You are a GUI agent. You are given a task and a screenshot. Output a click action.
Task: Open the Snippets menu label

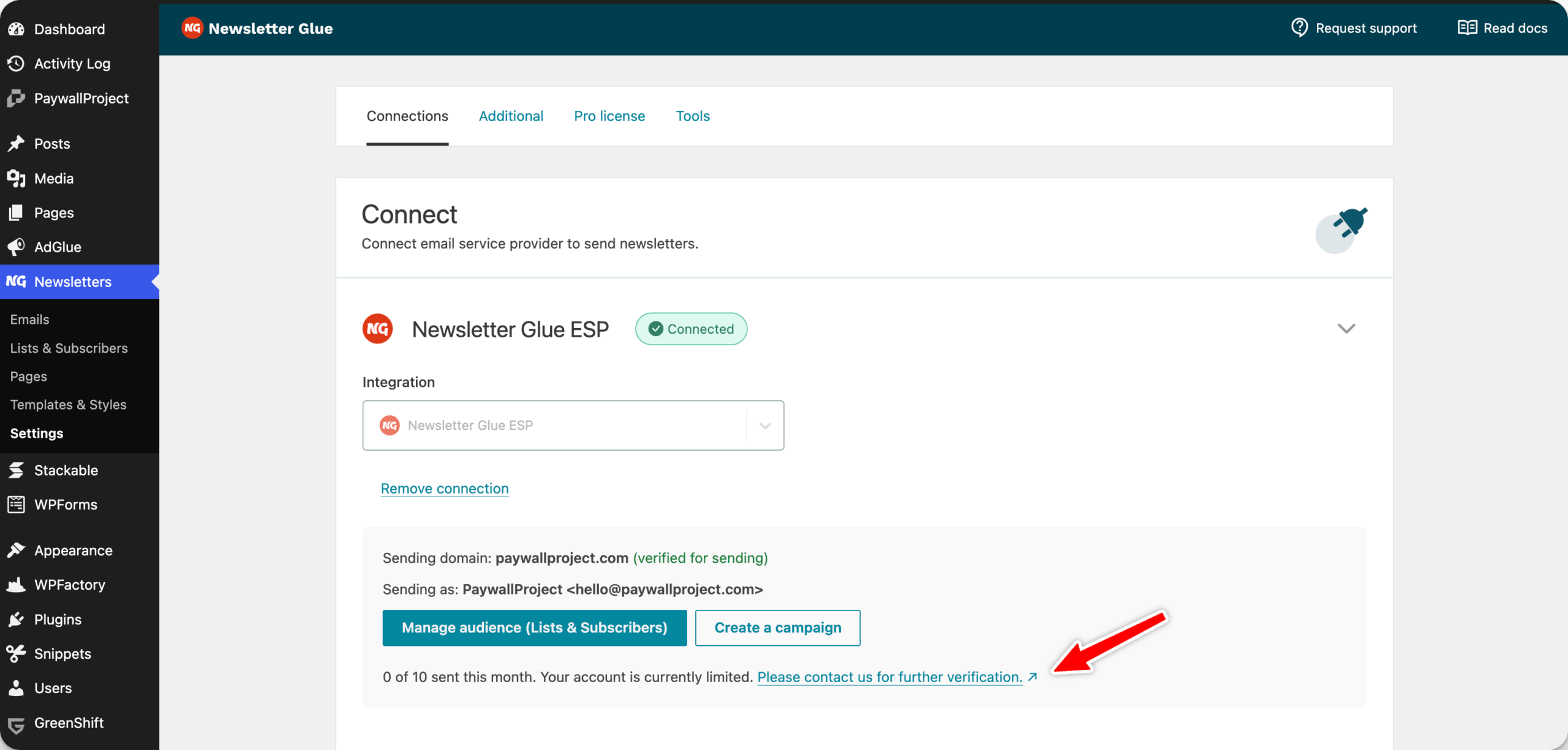[62, 653]
